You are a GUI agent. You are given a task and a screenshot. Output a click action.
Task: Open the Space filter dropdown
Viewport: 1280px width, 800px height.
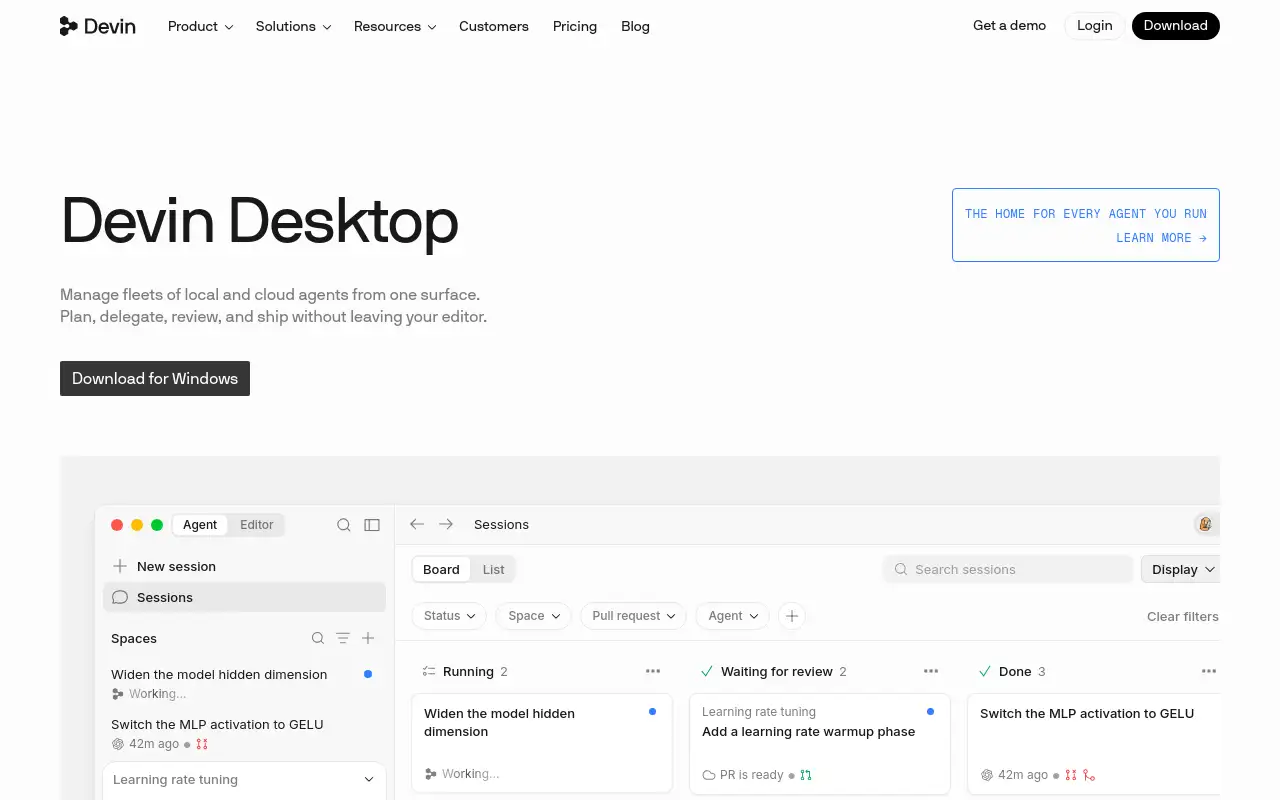pyautogui.click(x=533, y=616)
